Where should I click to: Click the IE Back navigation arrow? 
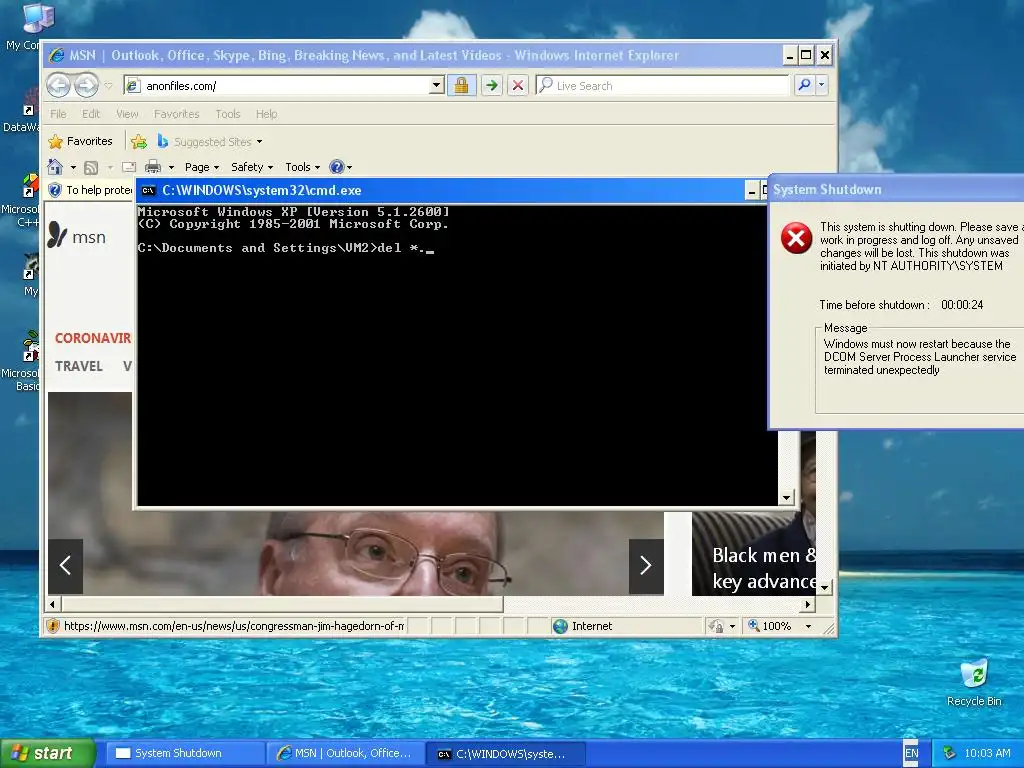59,85
